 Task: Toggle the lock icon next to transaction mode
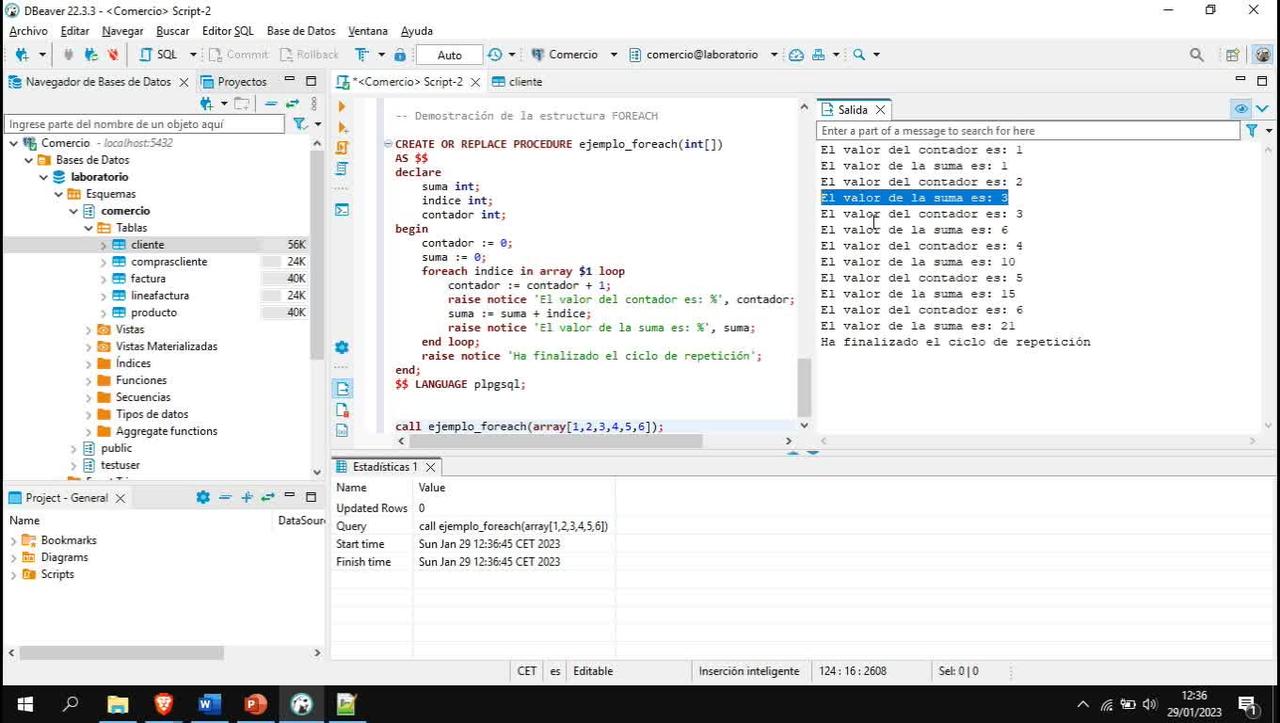point(399,54)
